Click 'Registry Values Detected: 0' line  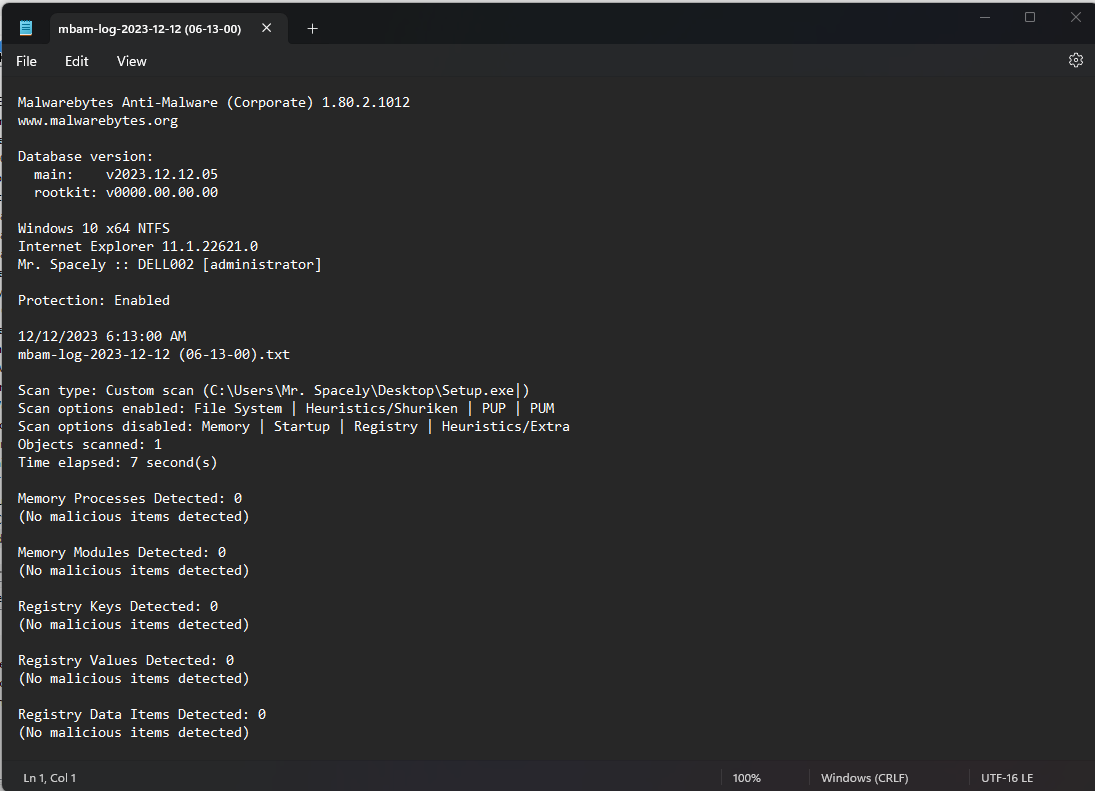tap(126, 660)
